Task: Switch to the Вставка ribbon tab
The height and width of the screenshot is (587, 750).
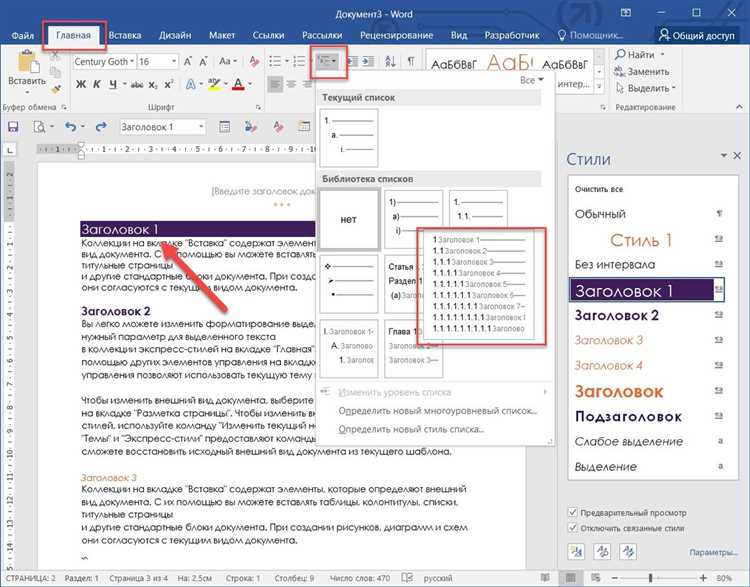Action: pos(125,35)
